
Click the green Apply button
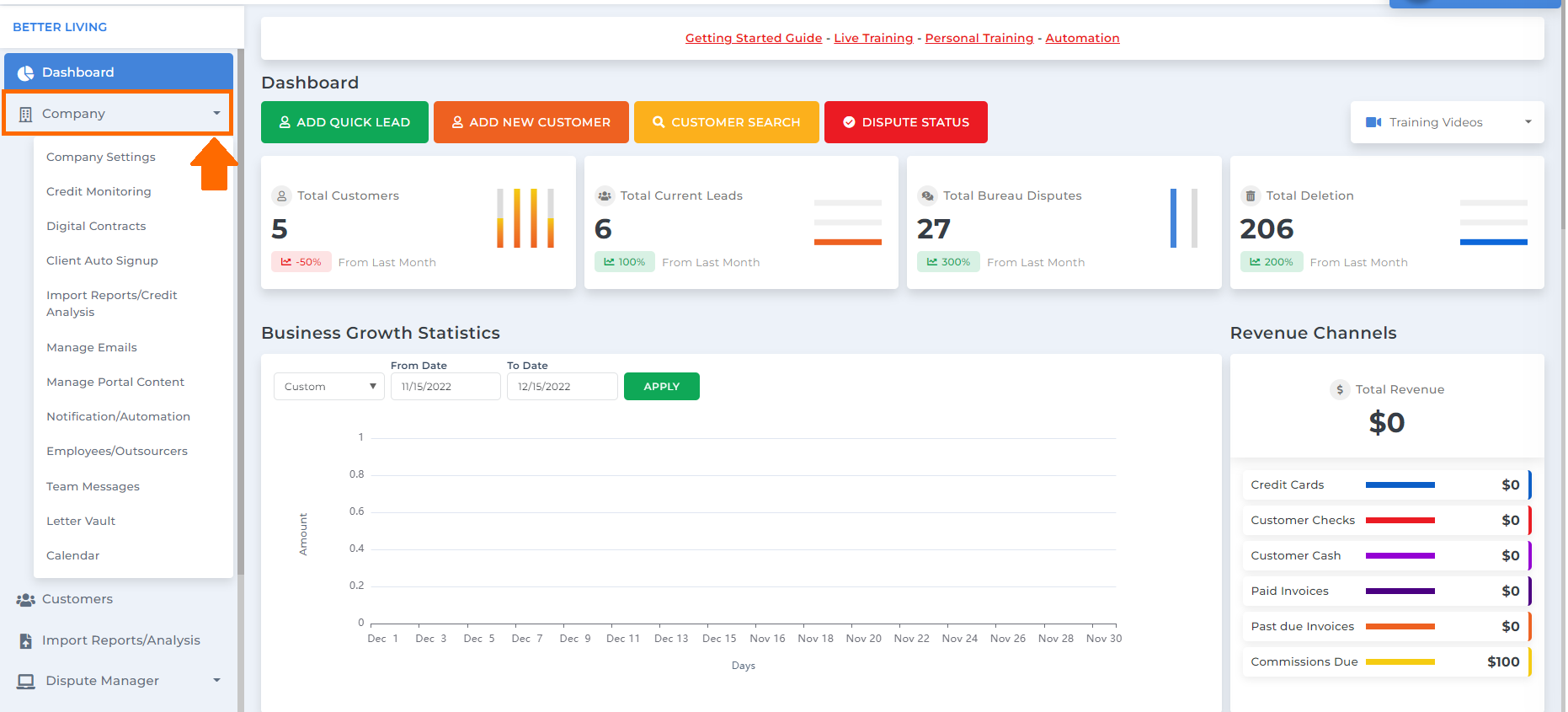coord(662,386)
